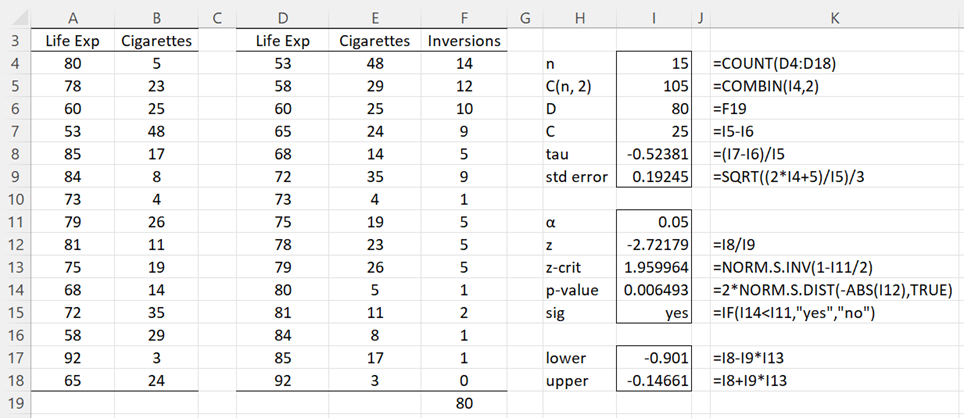The height and width of the screenshot is (418, 964).
Task: Select the upper bound cell -0.14661
Action: point(654,381)
